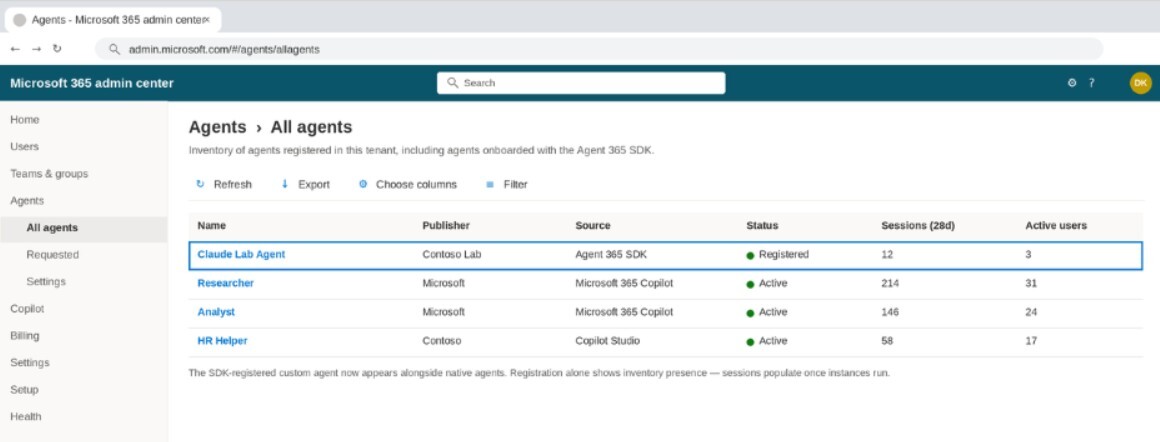The width and height of the screenshot is (1160, 442).
Task: Click the Copilot Studio source cell
Action: pos(607,341)
